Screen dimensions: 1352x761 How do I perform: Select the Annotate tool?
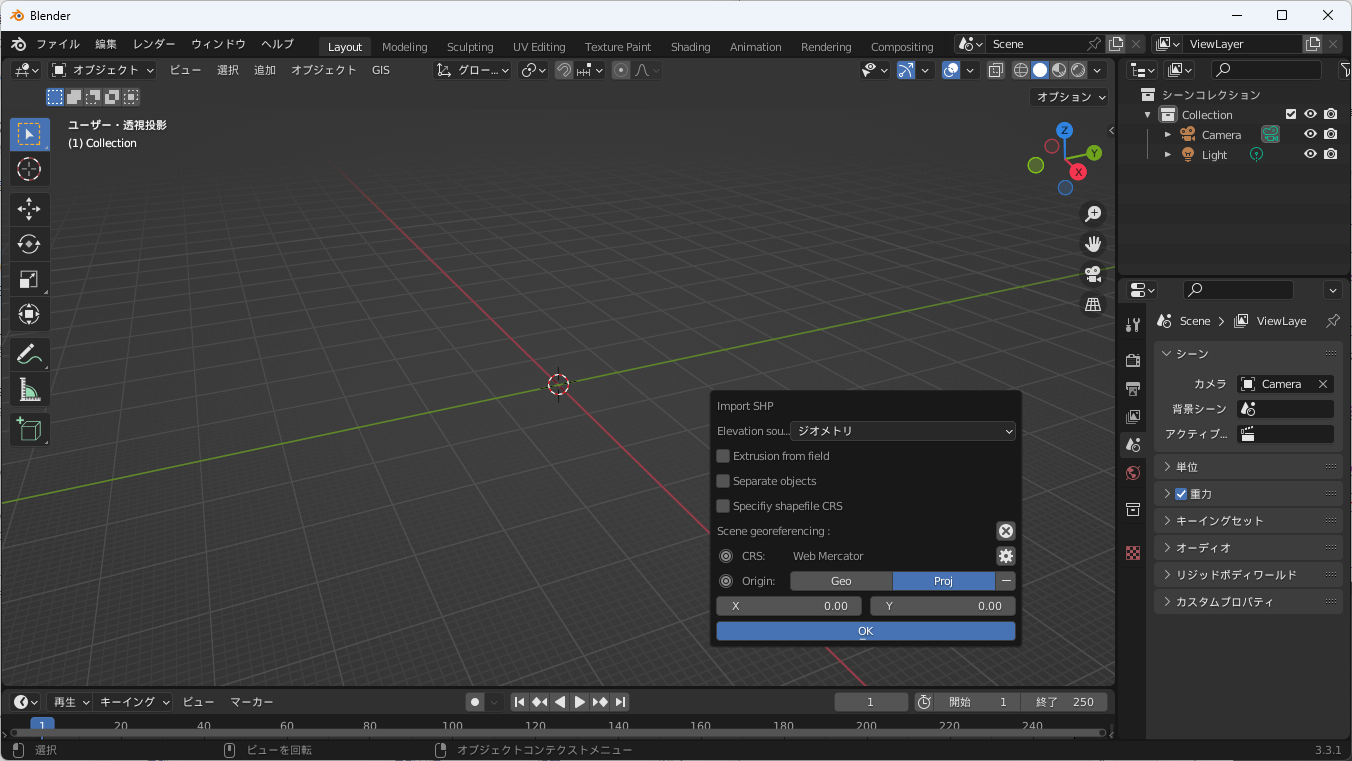tap(29, 354)
